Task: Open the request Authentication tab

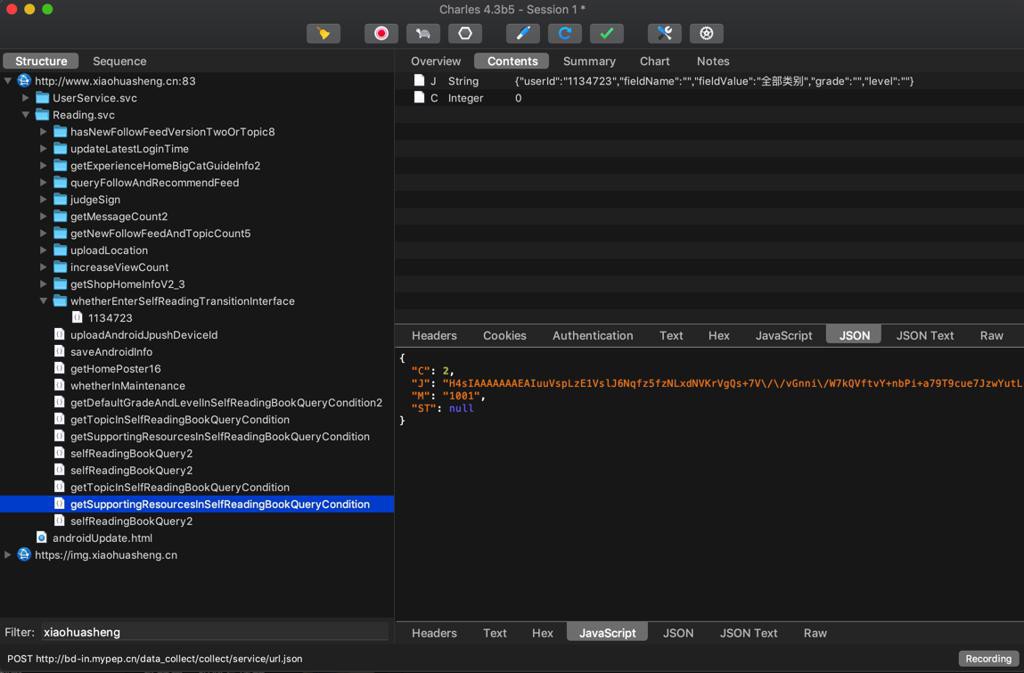Action: tap(592, 336)
